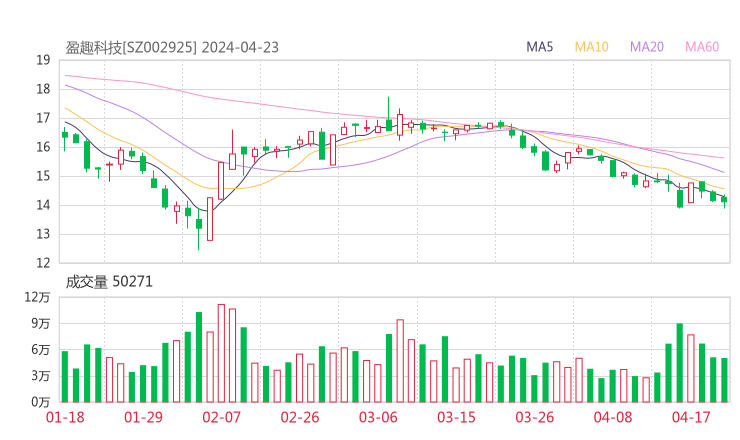
Task: Click the 01-18 date label
Action: pyautogui.click(x=65, y=417)
